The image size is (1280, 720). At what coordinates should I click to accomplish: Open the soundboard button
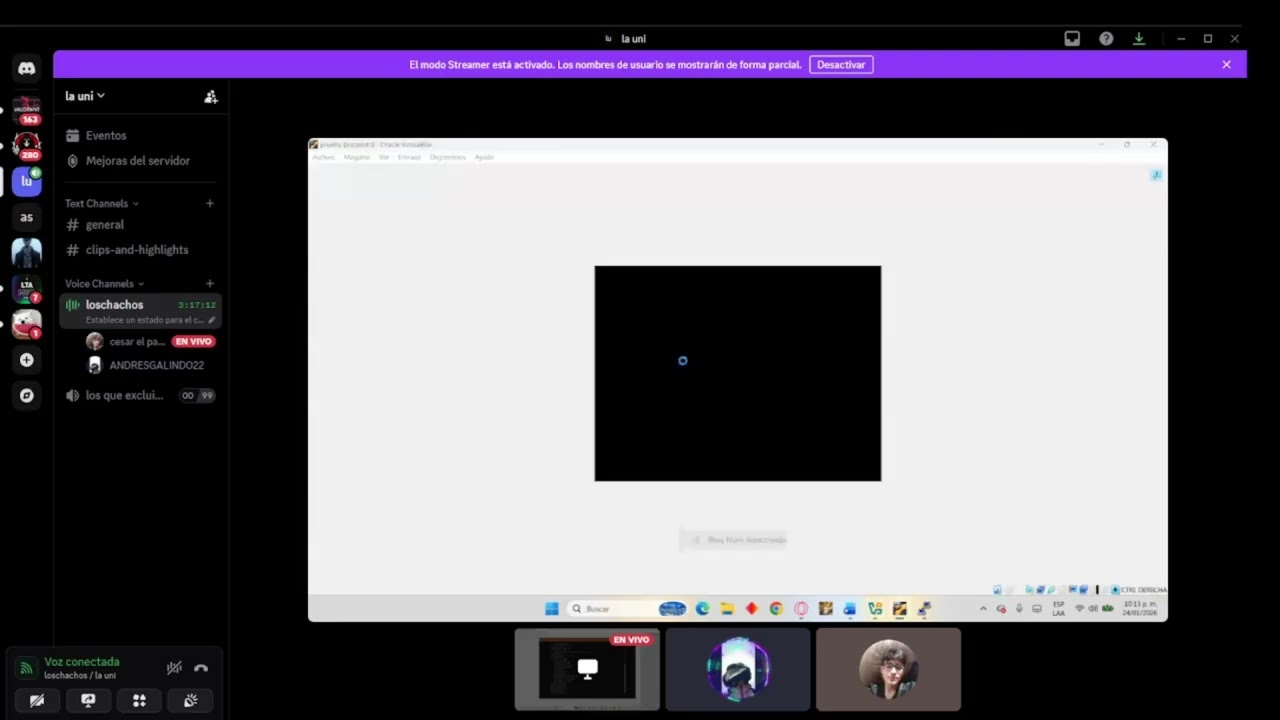tap(190, 701)
